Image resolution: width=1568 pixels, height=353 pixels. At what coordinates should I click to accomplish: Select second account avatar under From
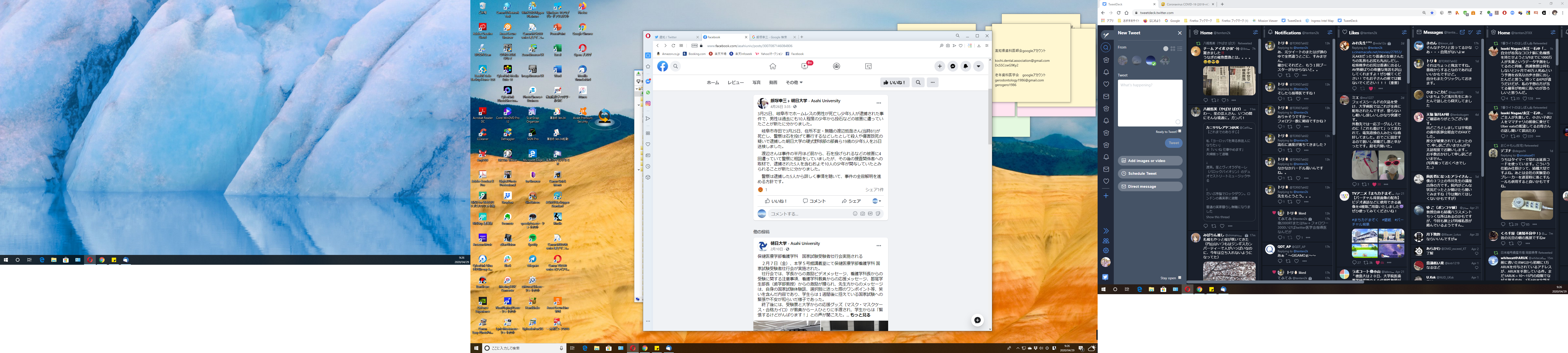1137,60
